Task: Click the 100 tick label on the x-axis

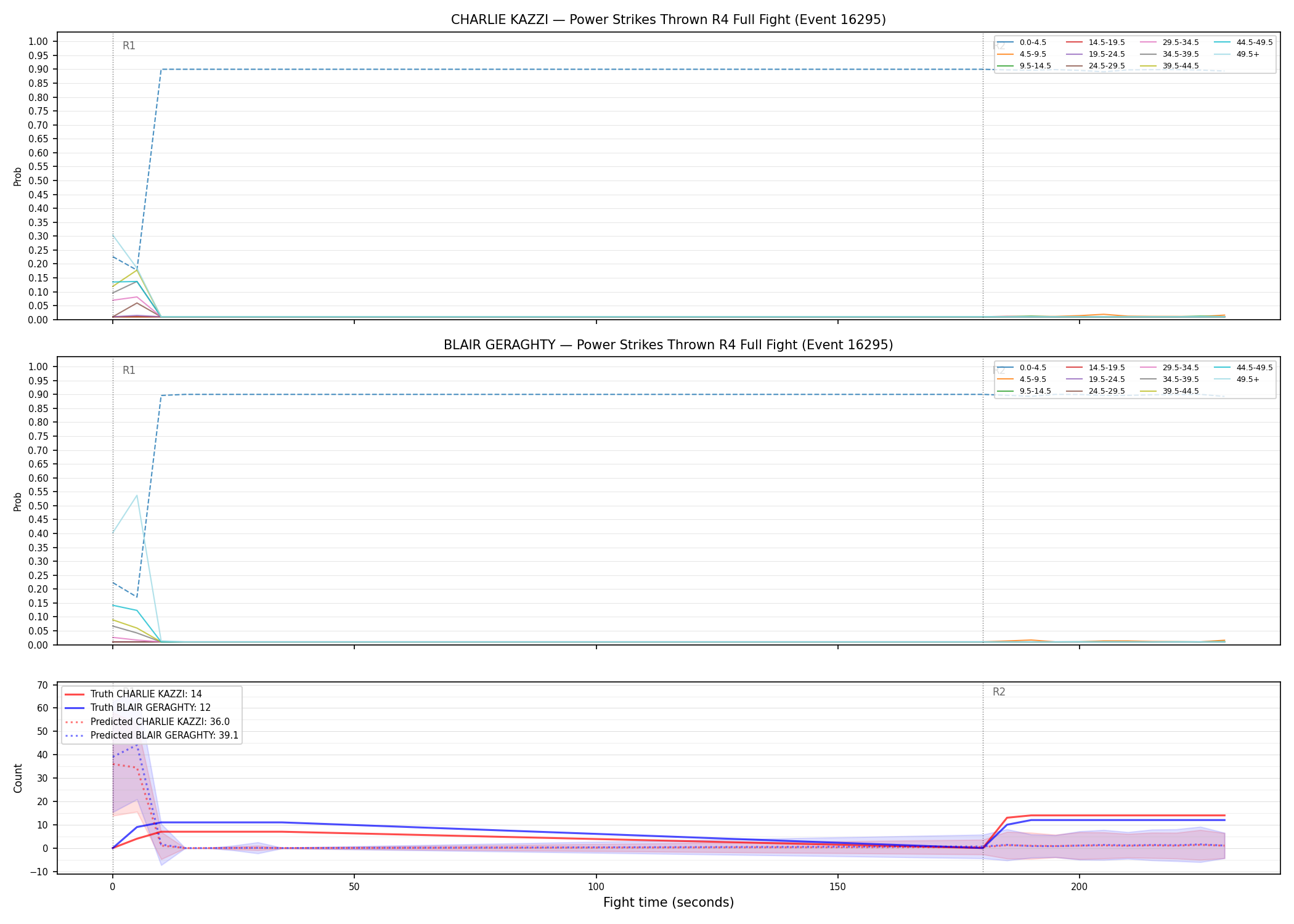Action: 596,887
